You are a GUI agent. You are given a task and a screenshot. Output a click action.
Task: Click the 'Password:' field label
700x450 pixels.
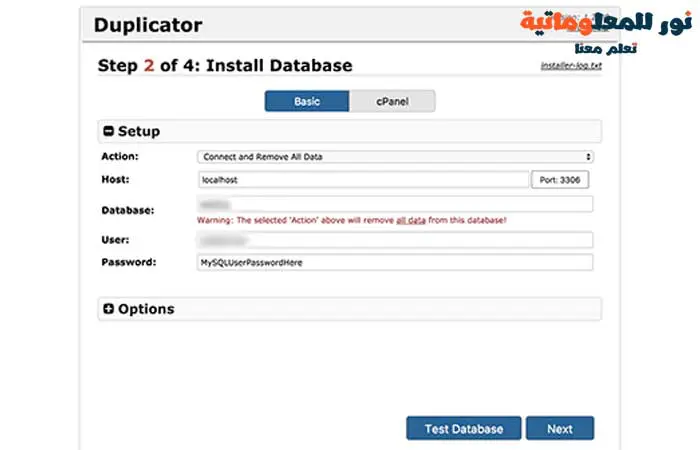tap(129, 262)
